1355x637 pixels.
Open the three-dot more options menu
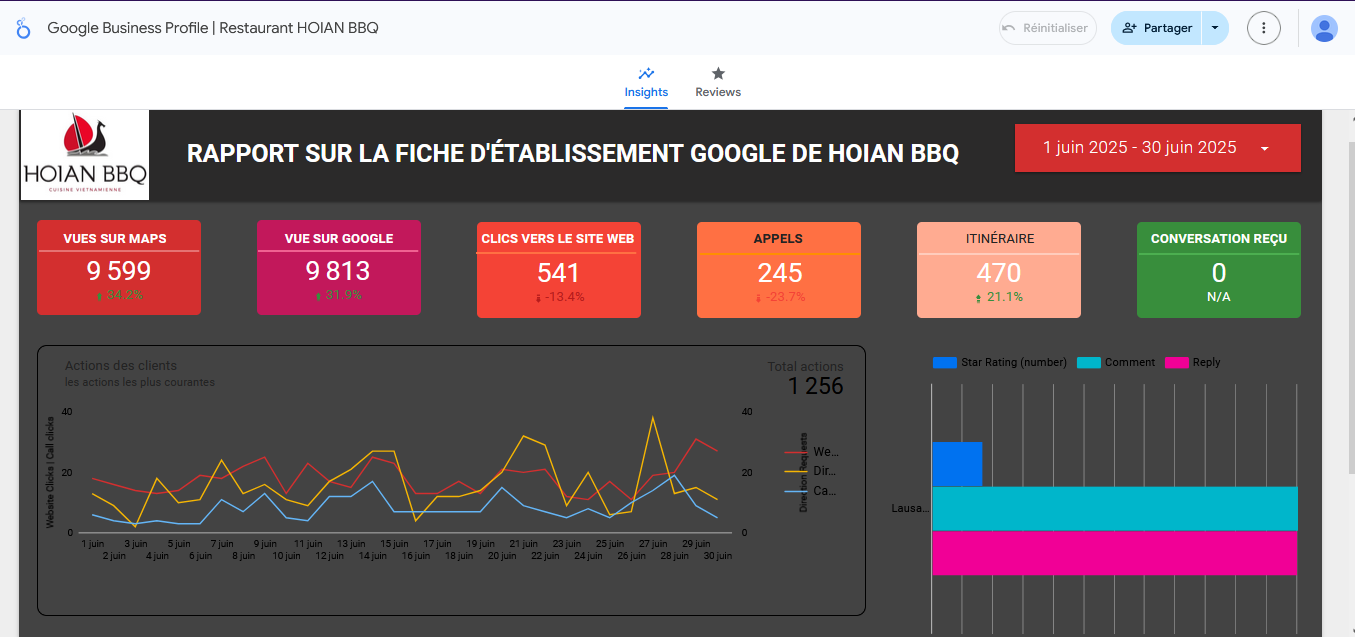[1264, 28]
